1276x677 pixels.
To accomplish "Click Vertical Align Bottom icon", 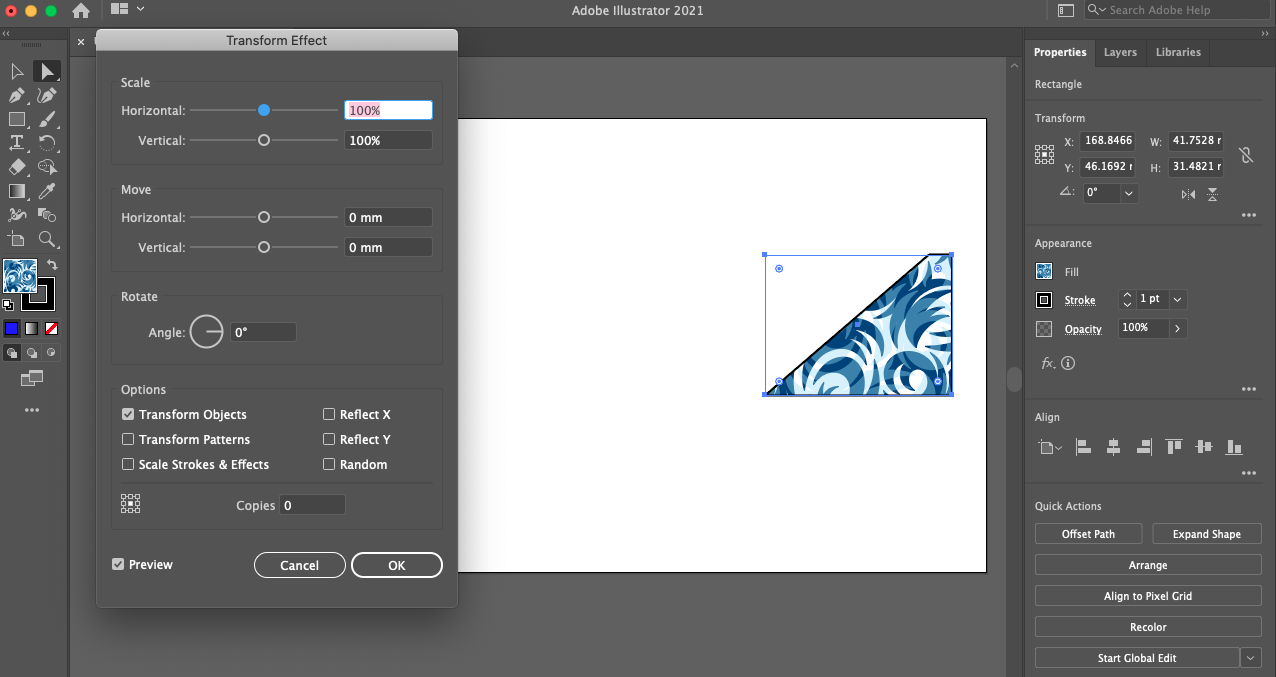I will coord(1234,447).
